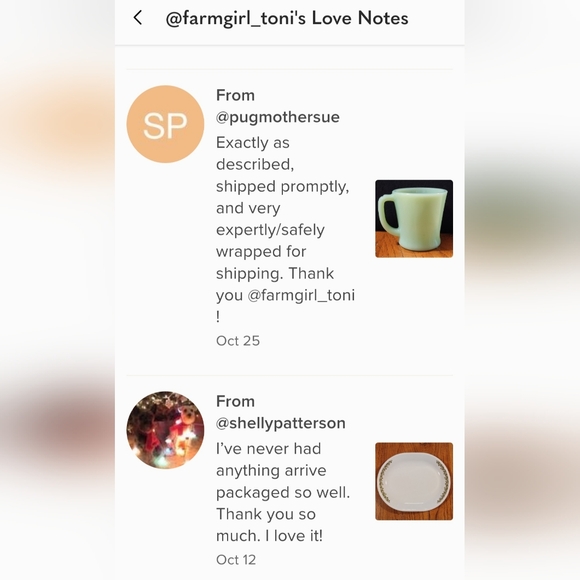
Task: Open the @shellypatterson profile link
Action: [281, 423]
